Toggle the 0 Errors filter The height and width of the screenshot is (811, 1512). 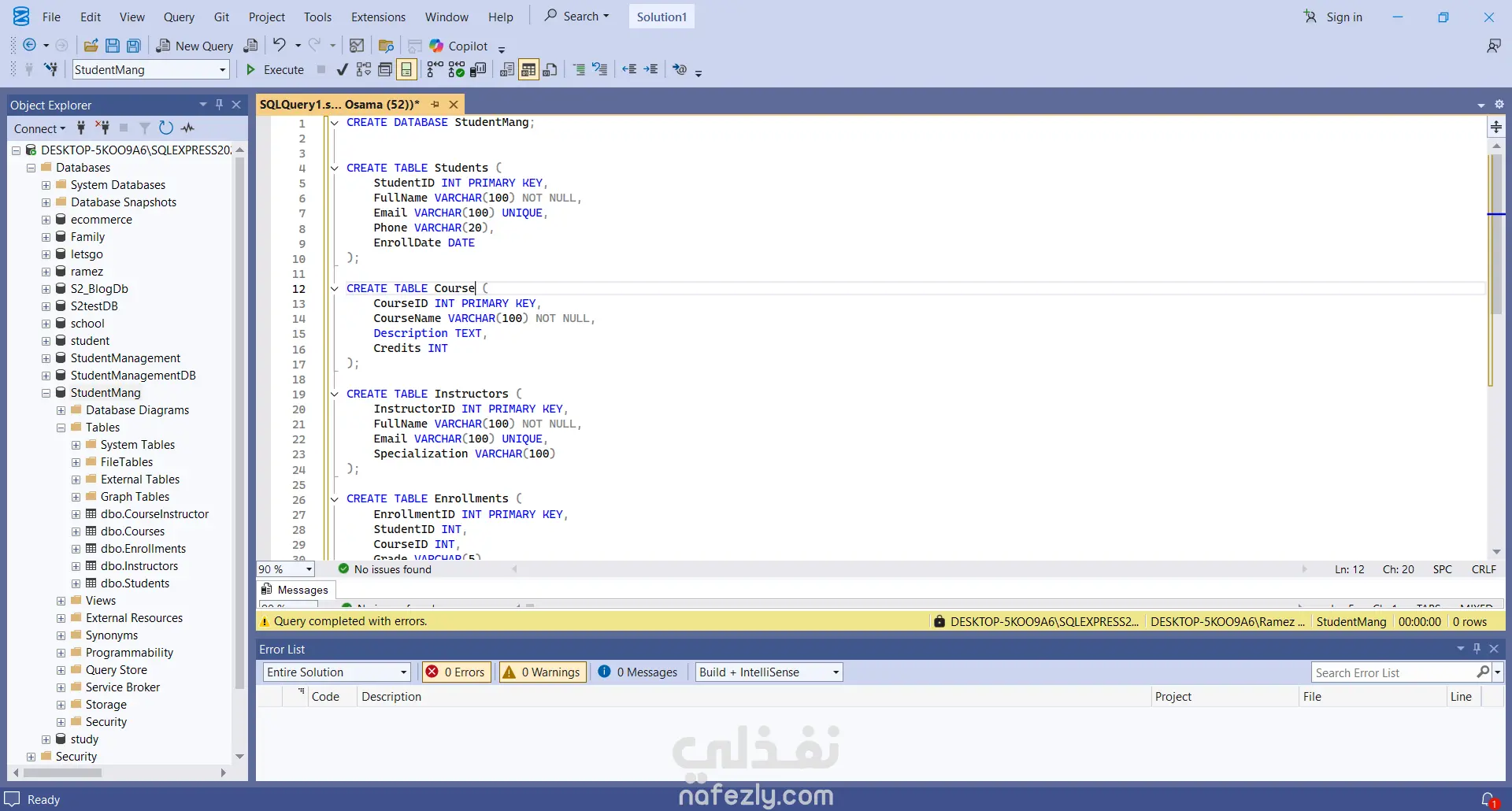[x=456, y=672]
